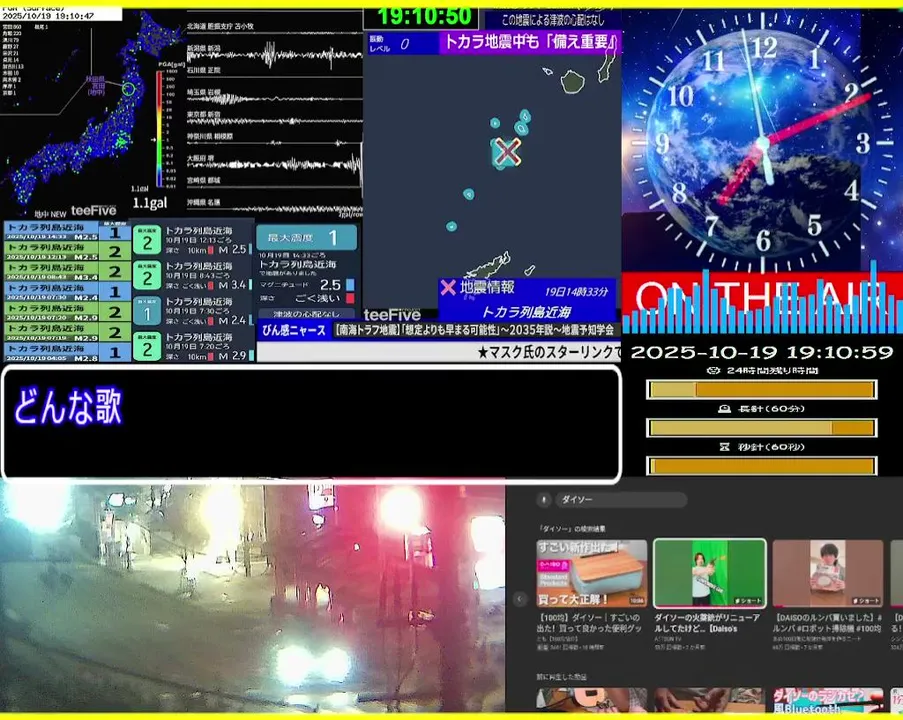
Task: Open video title 【DAISOのルンバ買いました】
Action: tap(827, 623)
